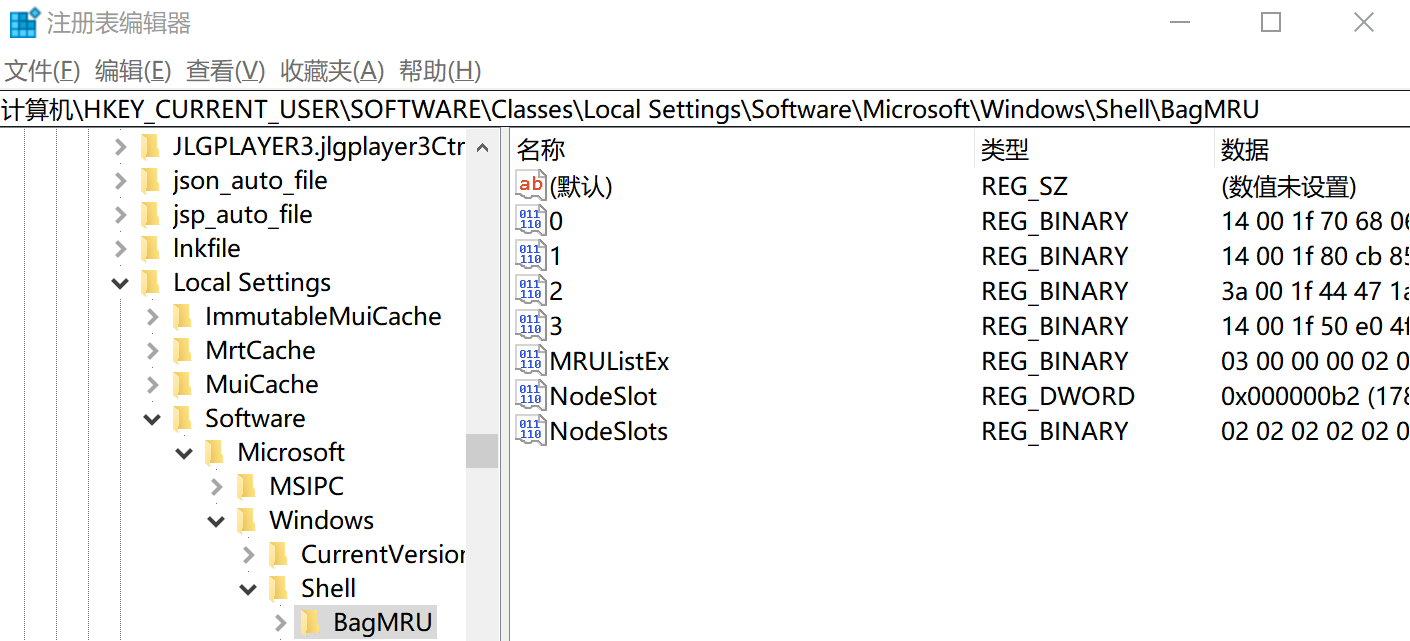Expand the MrtCache key
The image size is (1410, 641).
pyautogui.click(x=153, y=352)
